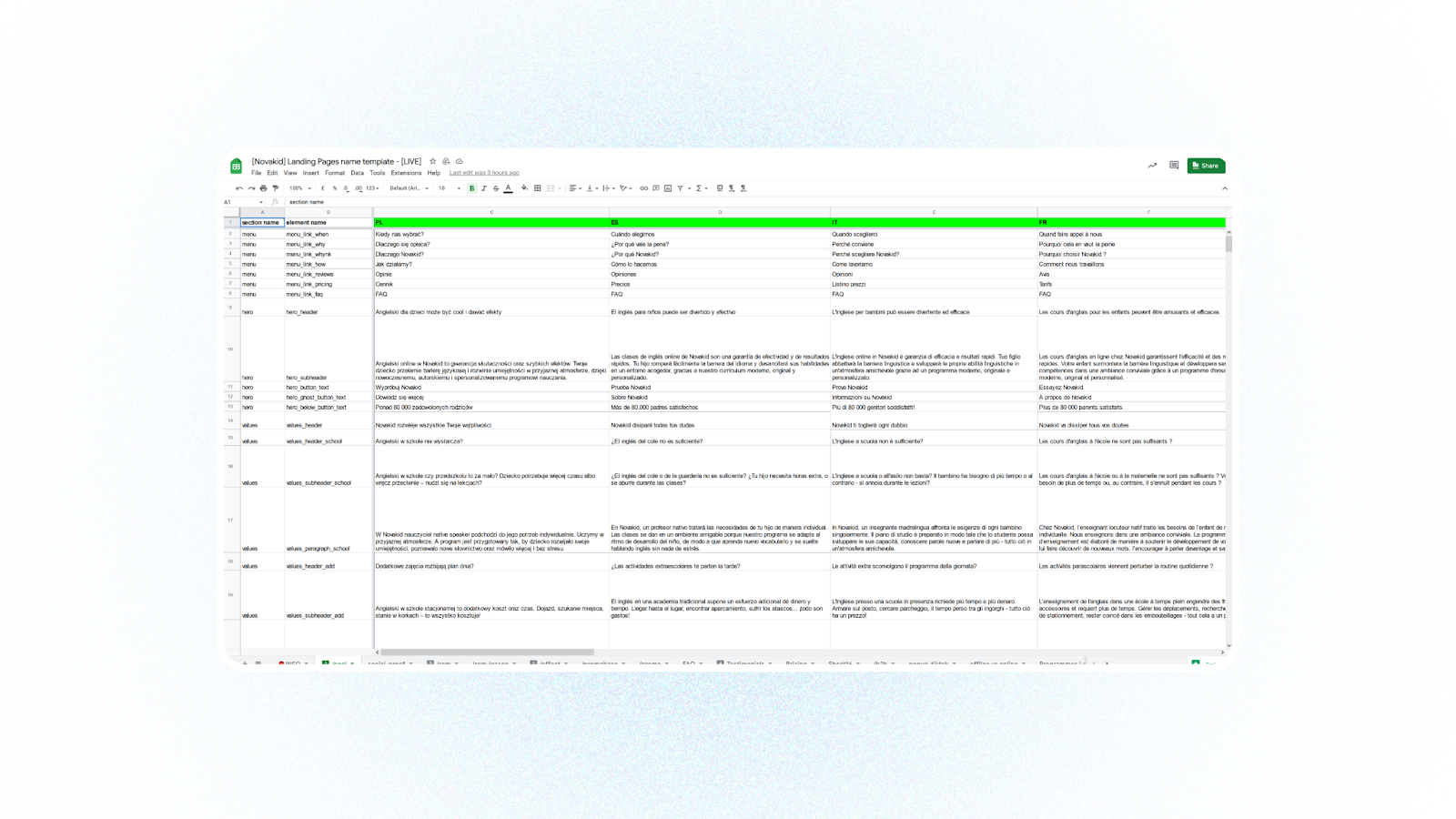Click the Google Sheets home logo
Screen dimensions: 1456x819
coord(237,166)
